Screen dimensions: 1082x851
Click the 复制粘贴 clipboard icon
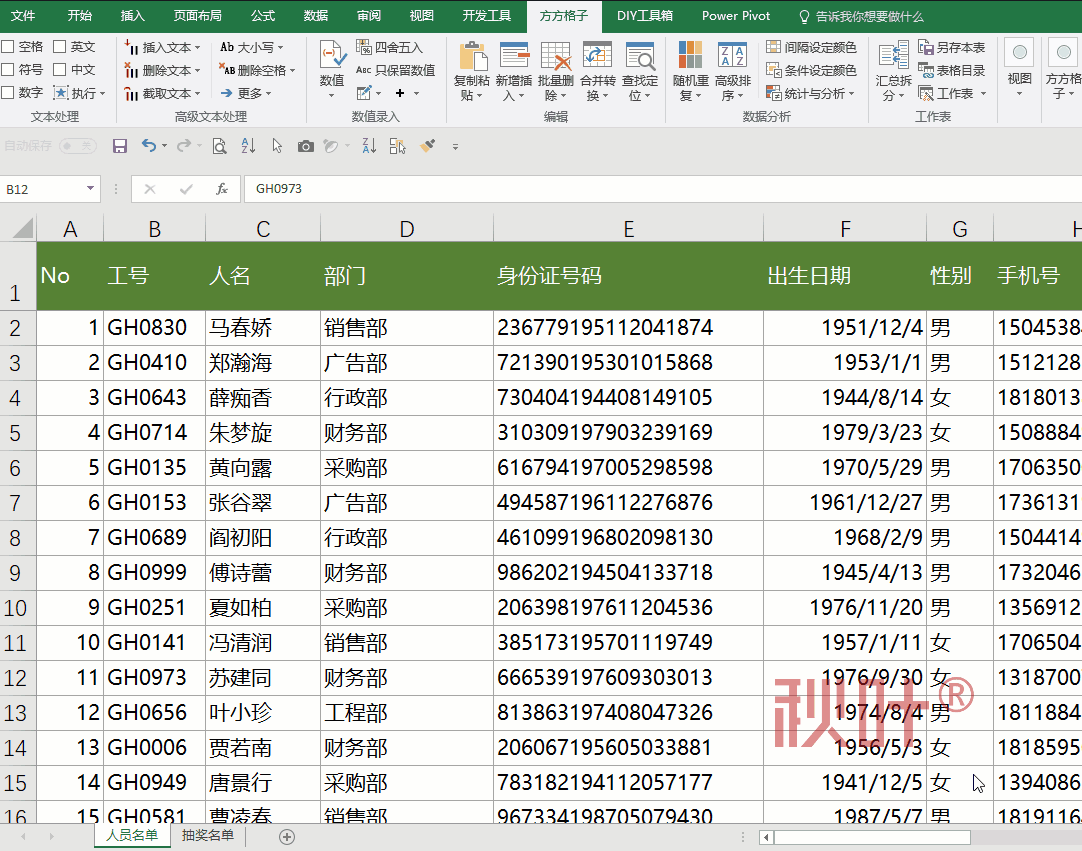click(472, 56)
